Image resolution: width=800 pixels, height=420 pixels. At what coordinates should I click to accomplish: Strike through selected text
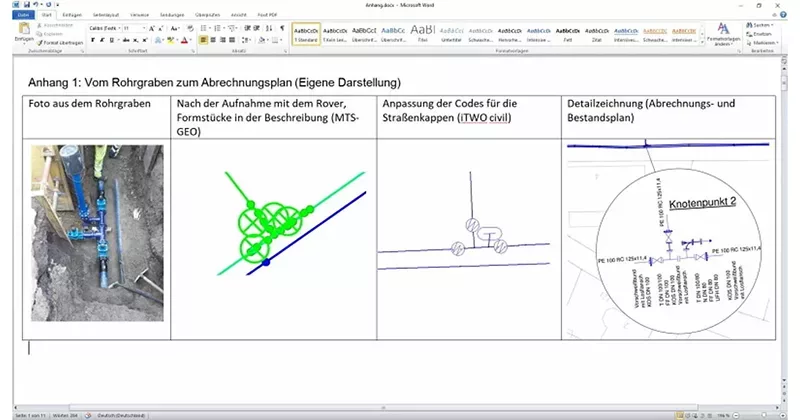click(126, 40)
